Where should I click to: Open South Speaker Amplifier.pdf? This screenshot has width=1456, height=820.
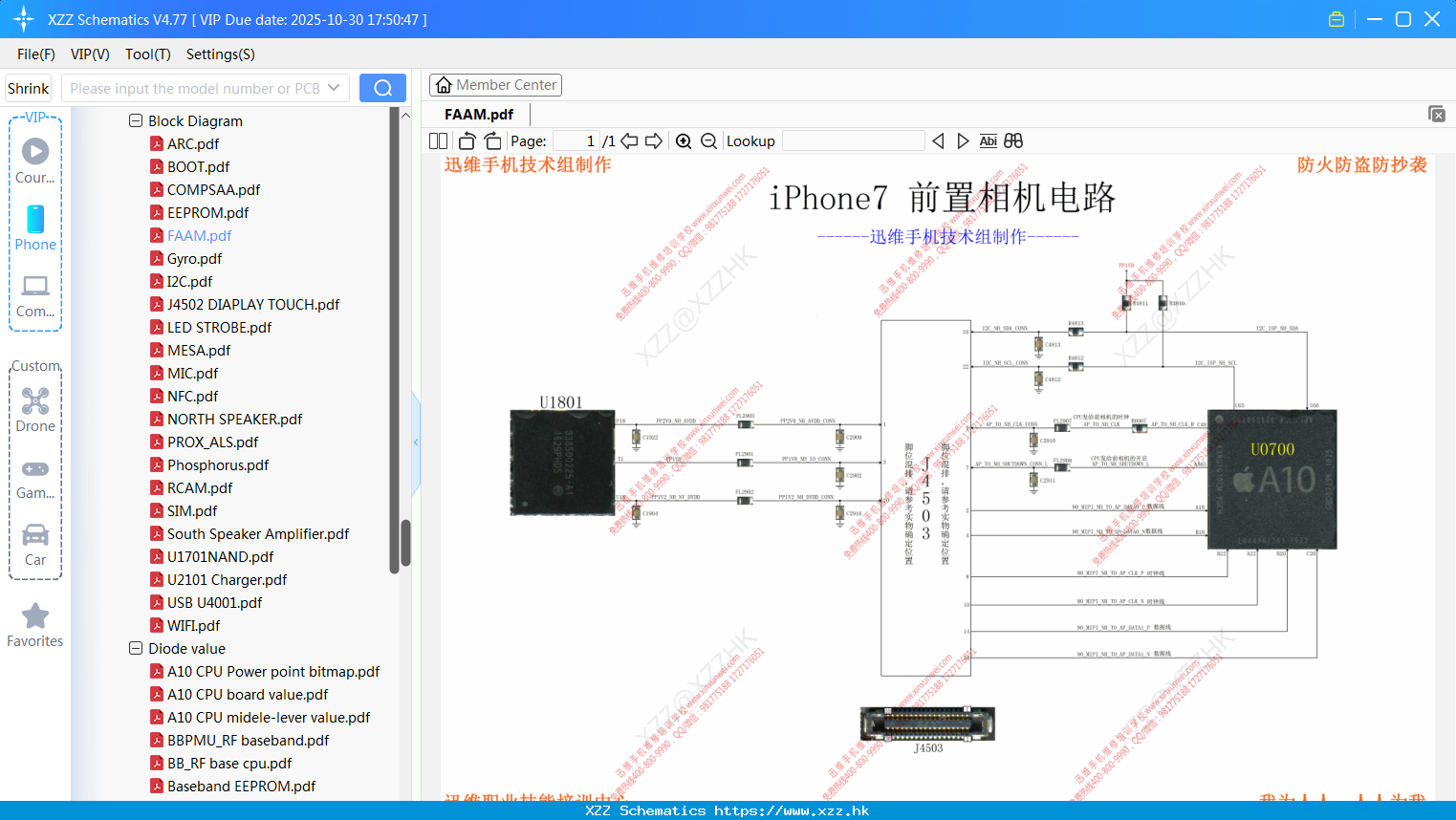258,533
